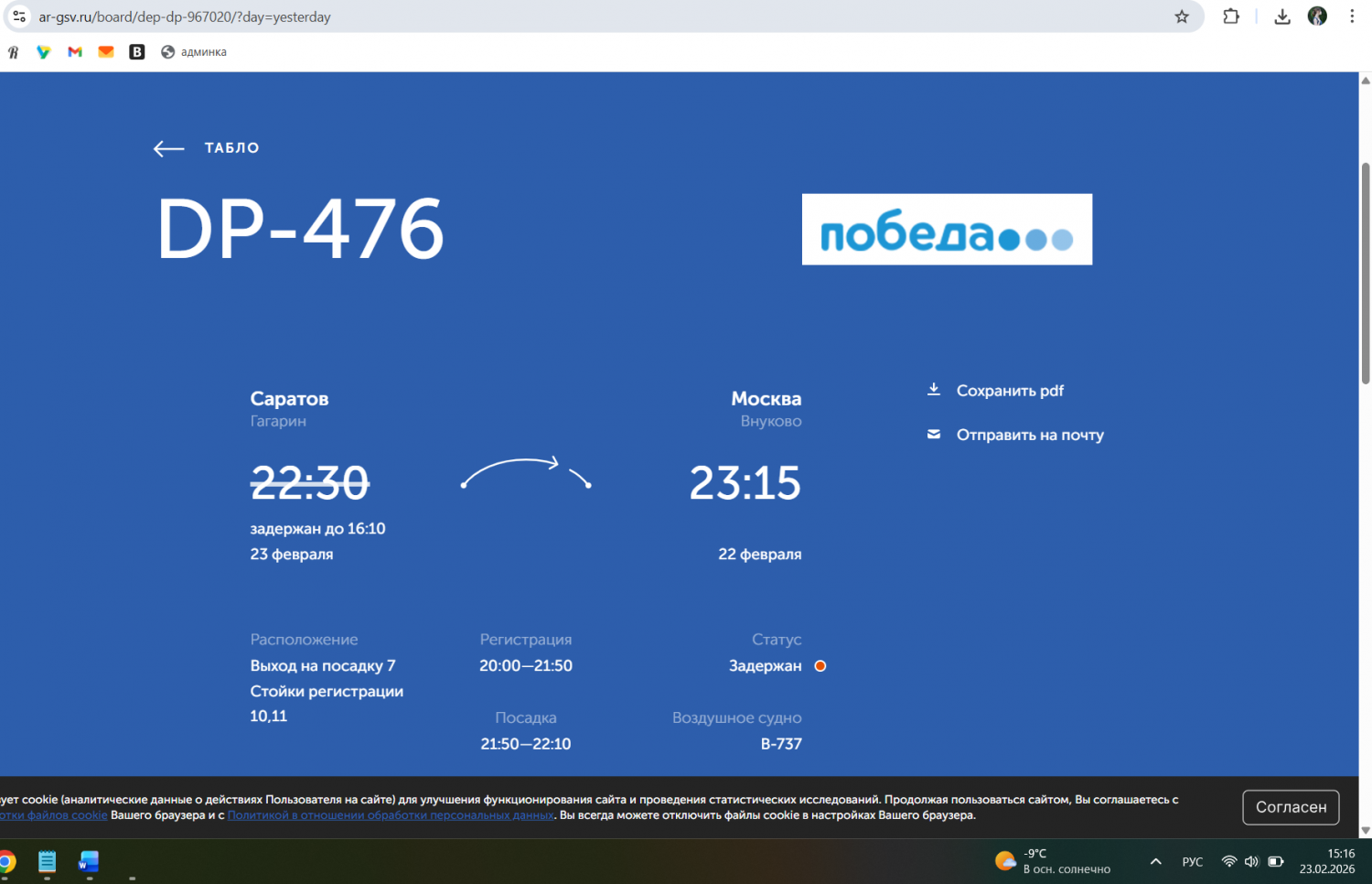
Task: Open the админка bookmark
Action: point(194,52)
